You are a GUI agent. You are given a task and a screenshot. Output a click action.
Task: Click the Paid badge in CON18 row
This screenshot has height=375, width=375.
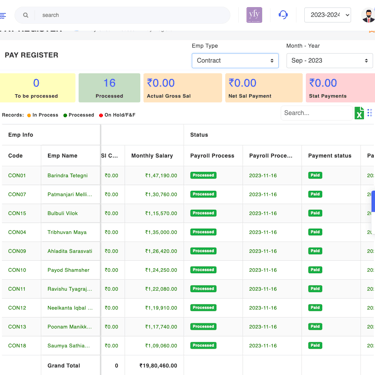click(315, 346)
